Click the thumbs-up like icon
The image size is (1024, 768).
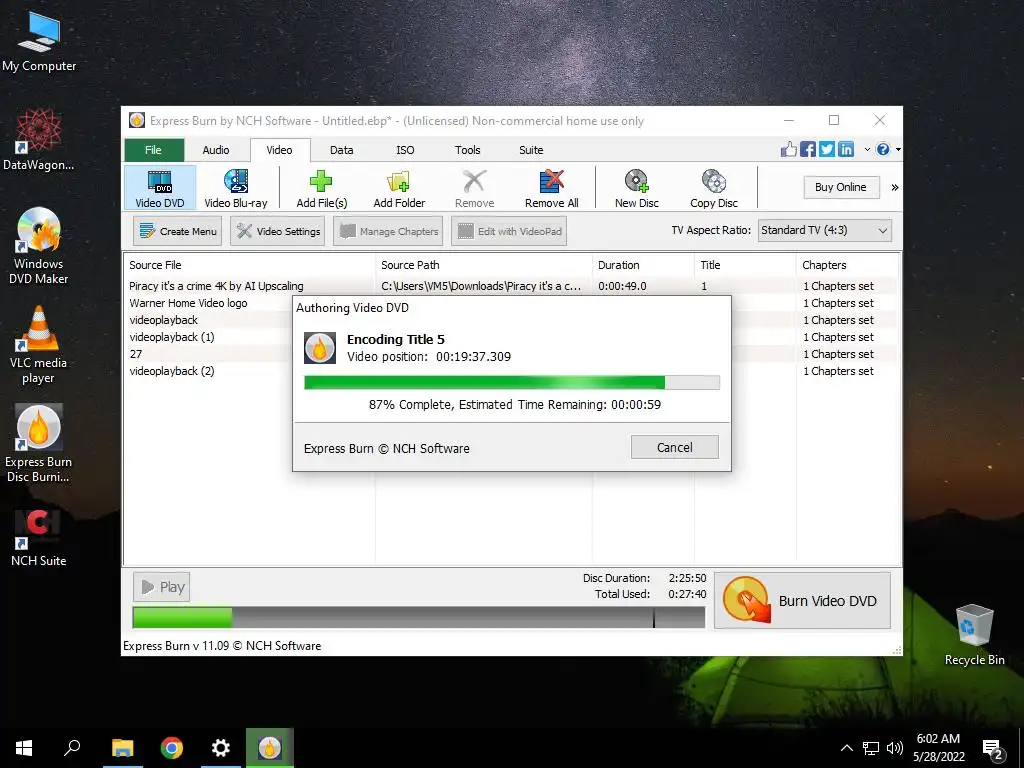click(789, 150)
